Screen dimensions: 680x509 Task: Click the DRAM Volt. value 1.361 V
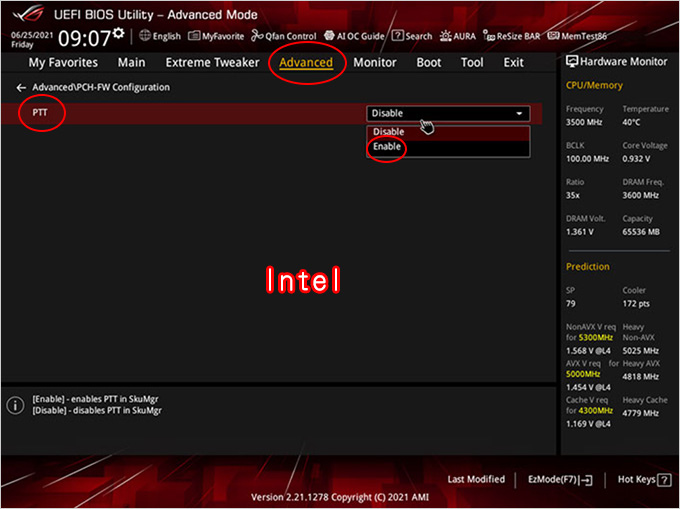pyautogui.click(x=579, y=232)
